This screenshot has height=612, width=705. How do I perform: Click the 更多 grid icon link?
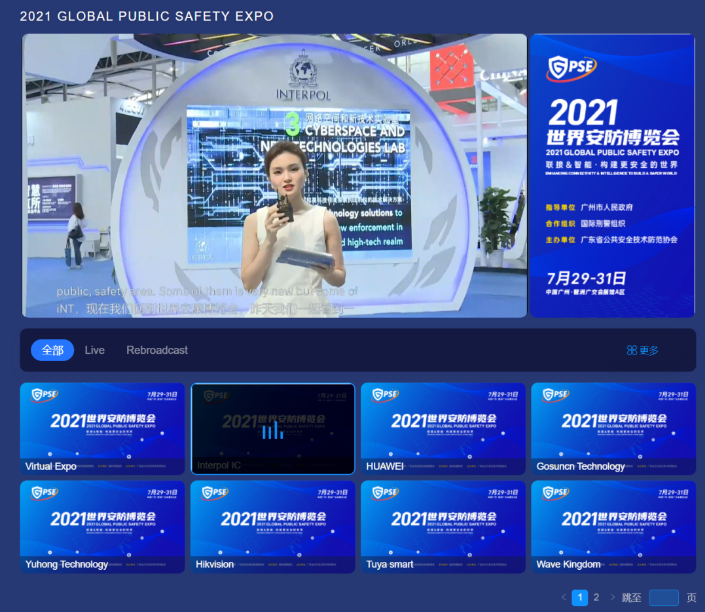tap(643, 350)
